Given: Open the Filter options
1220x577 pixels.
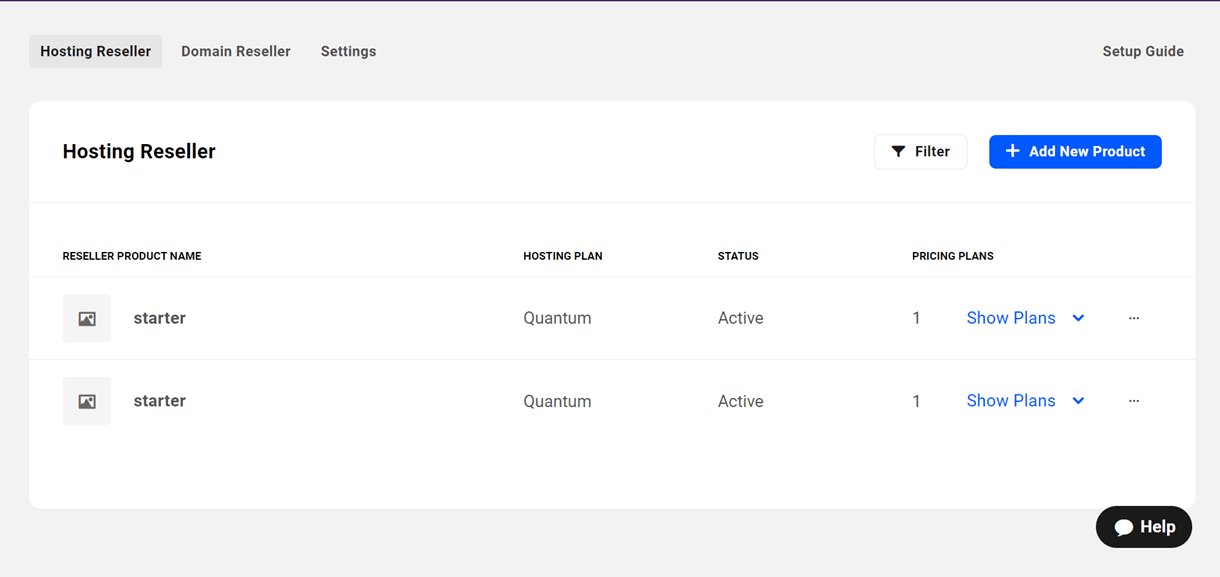Looking at the screenshot, I should point(920,152).
